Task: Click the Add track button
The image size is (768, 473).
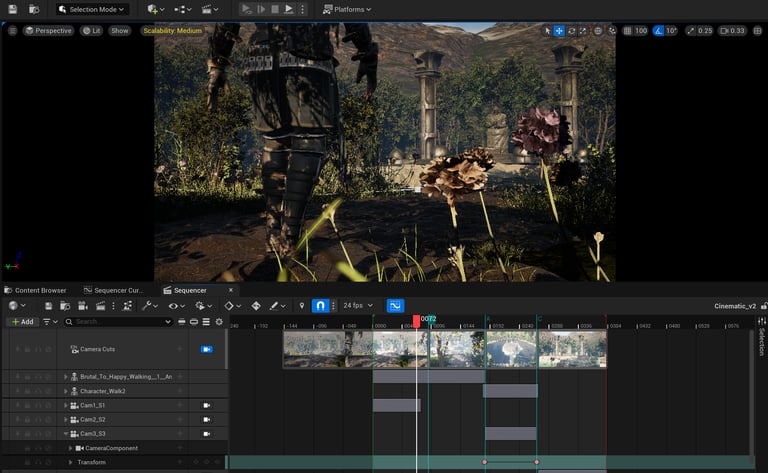Action: pyautogui.click(x=22, y=322)
